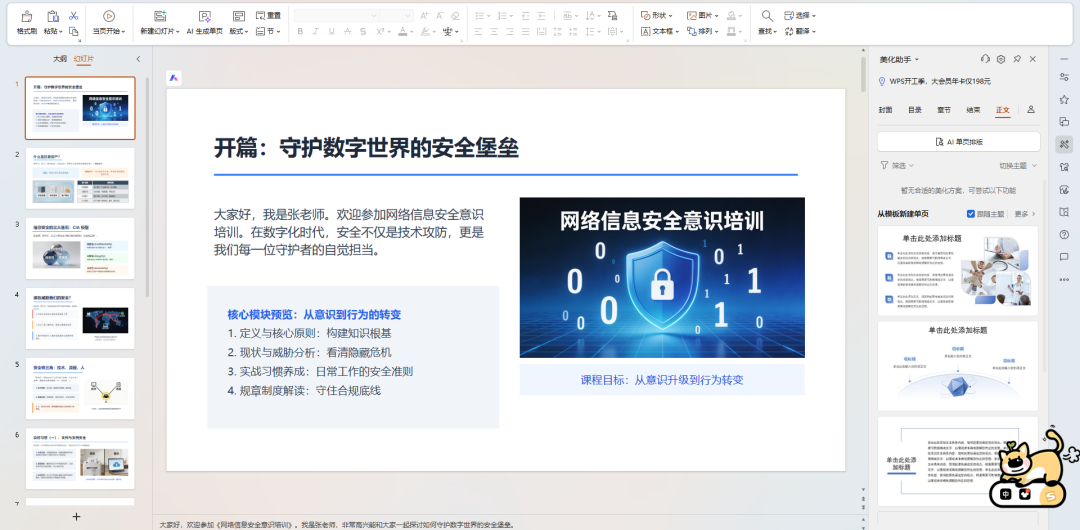Toggle bold formatting B
The height and width of the screenshot is (530, 1080).
click(x=300, y=31)
